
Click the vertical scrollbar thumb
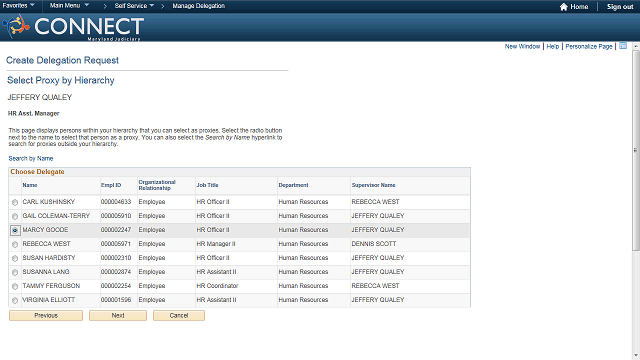pyautogui.click(x=636, y=150)
